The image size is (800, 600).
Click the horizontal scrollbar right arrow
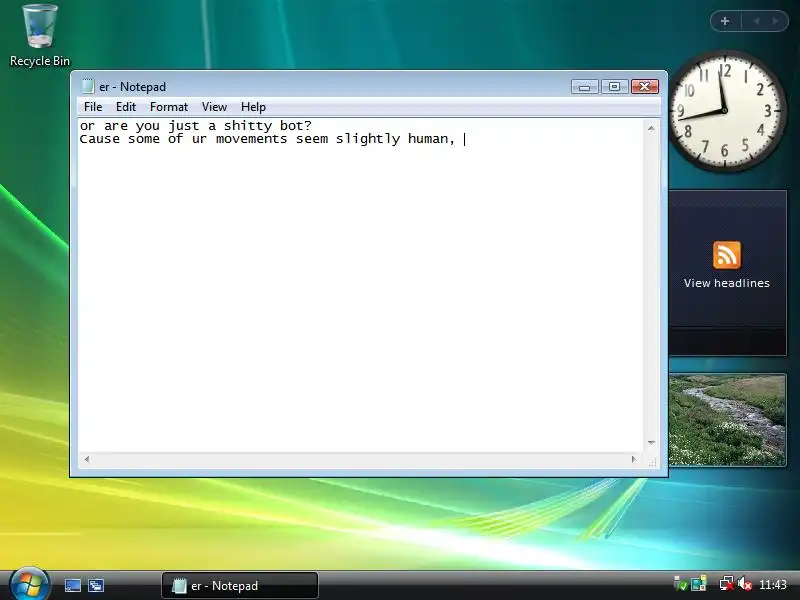point(634,459)
